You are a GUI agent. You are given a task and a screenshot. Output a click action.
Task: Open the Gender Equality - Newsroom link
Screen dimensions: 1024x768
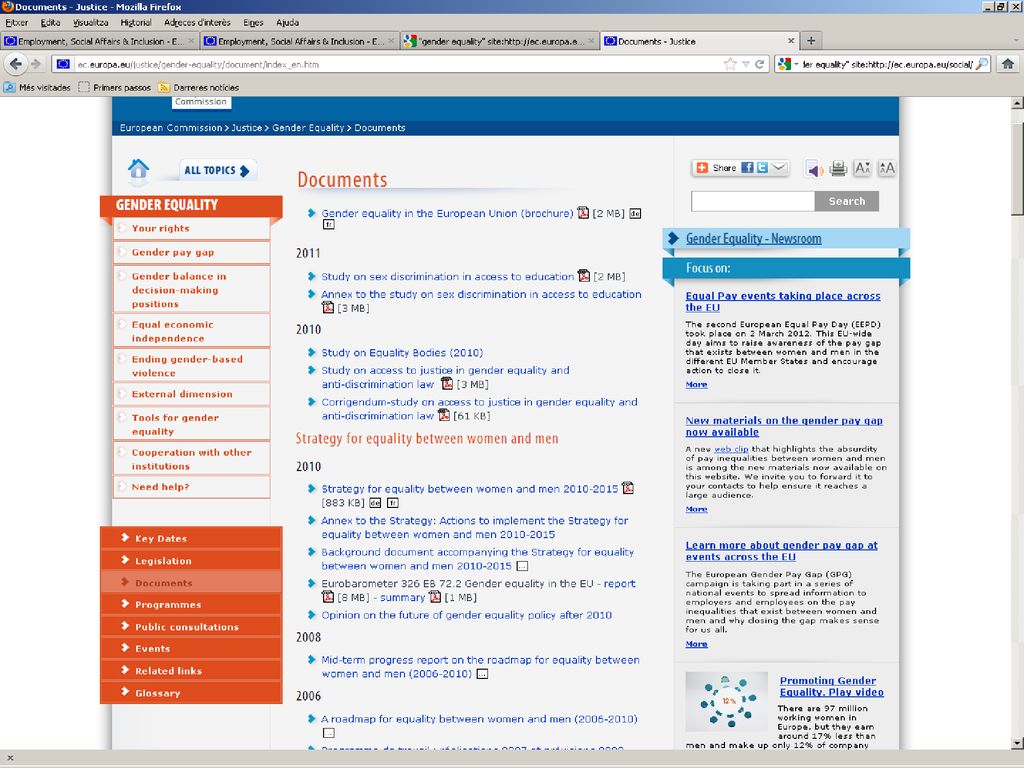[754, 238]
